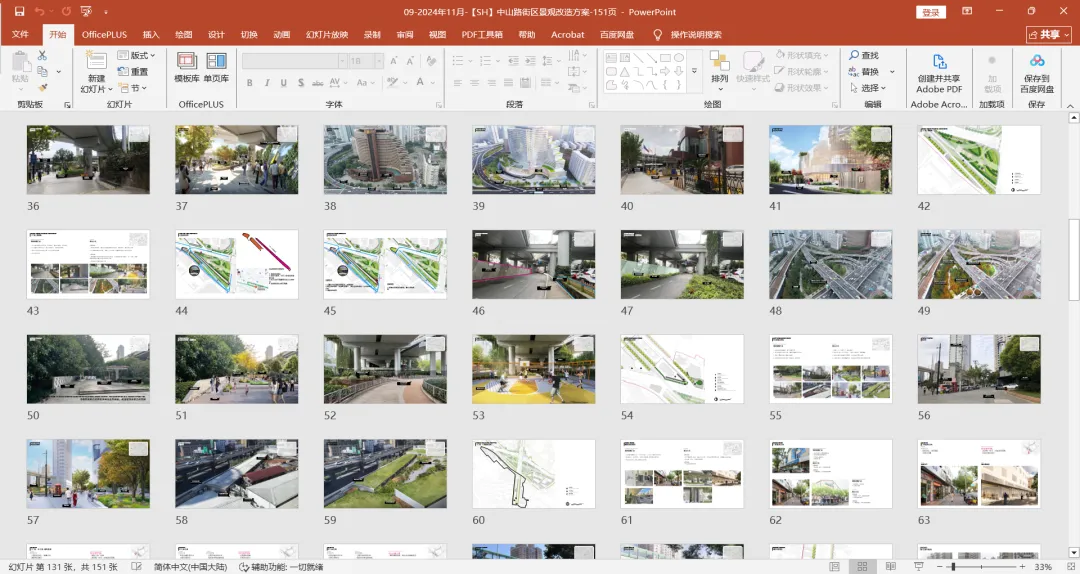Open the 节 section dropdown
The width and height of the screenshot is (1080, 574).
click(133, 88)
